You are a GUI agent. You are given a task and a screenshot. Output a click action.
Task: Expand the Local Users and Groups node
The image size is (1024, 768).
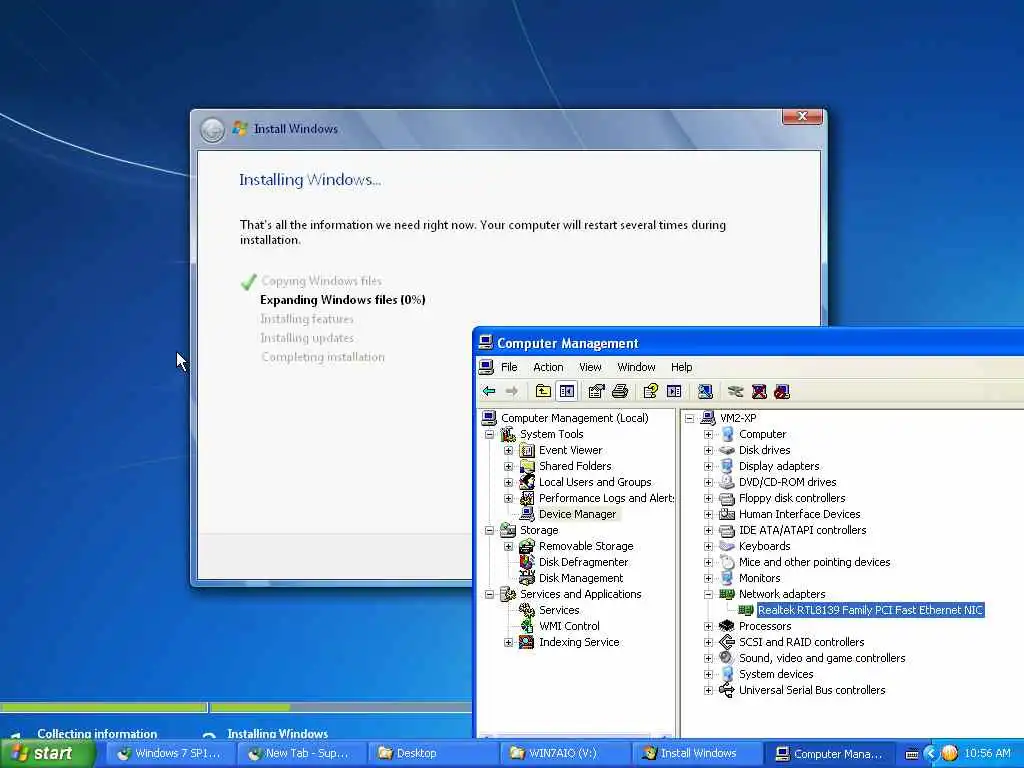pos(508,482)
